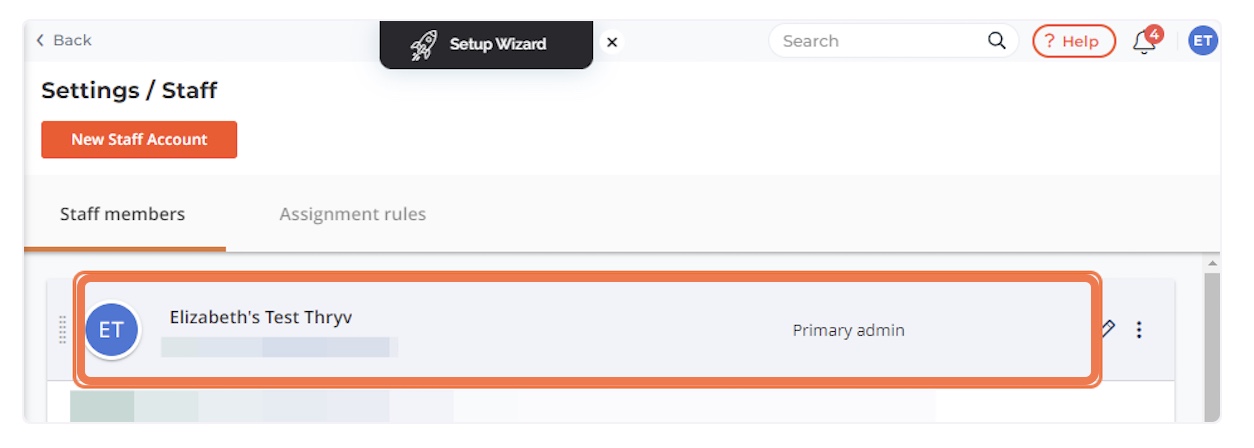Click the scrollbar up arrow

point(1213,263)
